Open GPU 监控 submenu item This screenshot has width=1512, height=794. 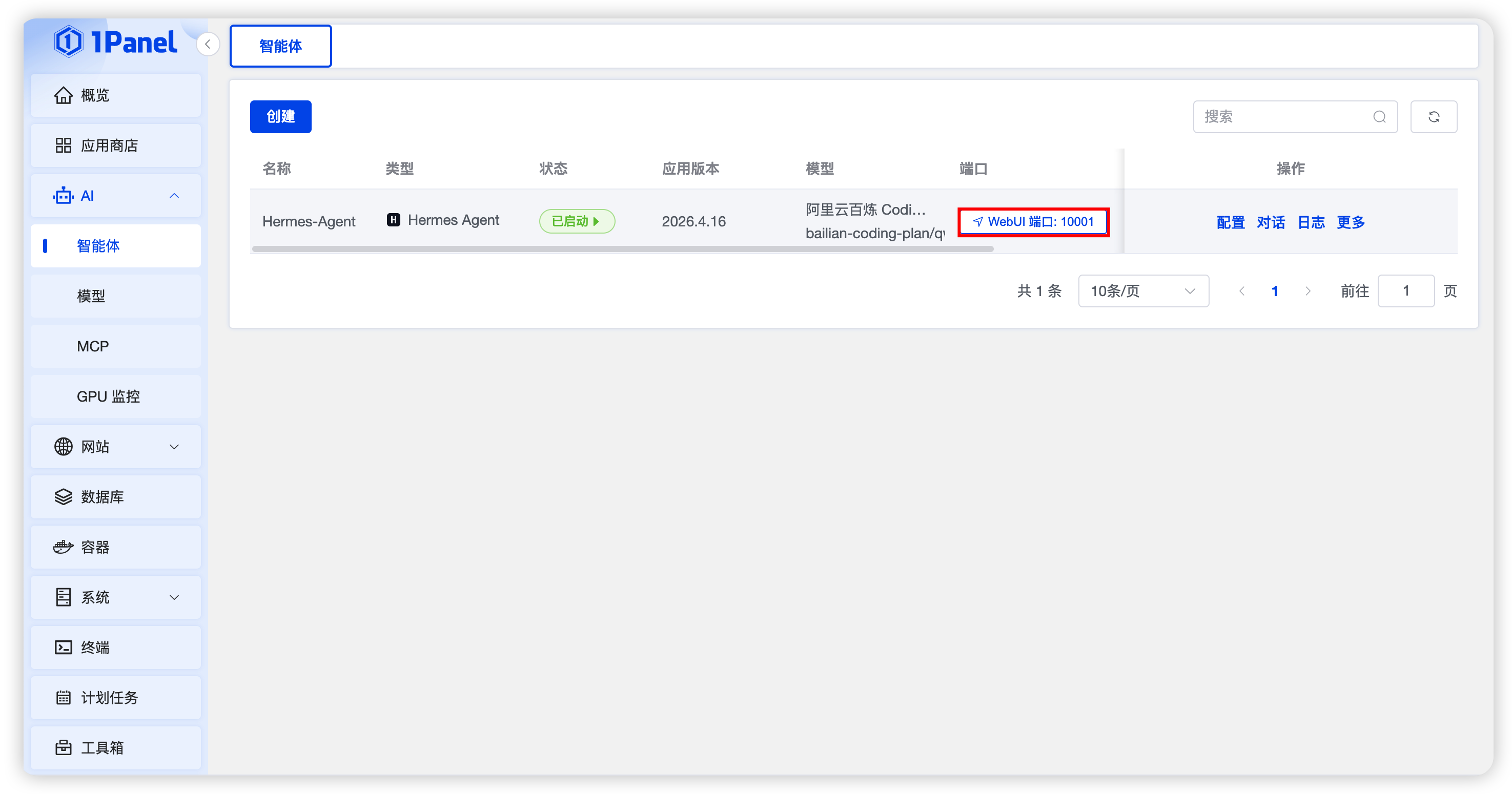[116, 396]
